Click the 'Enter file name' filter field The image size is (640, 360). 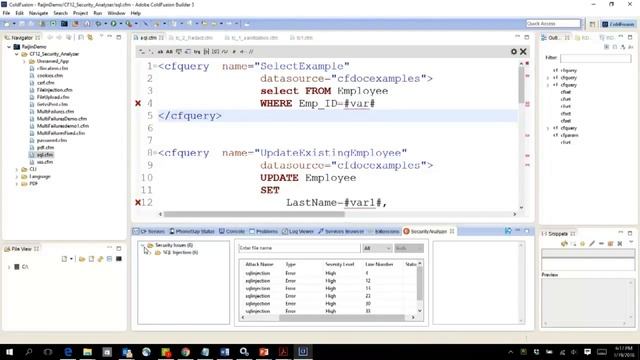pyautogui.click(x=299, y=248)
